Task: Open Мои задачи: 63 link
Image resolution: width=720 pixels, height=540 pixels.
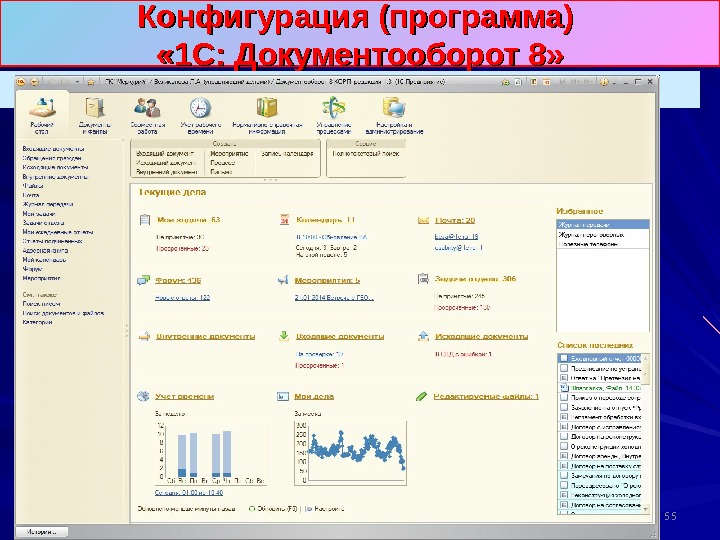Action: point(189,220)
